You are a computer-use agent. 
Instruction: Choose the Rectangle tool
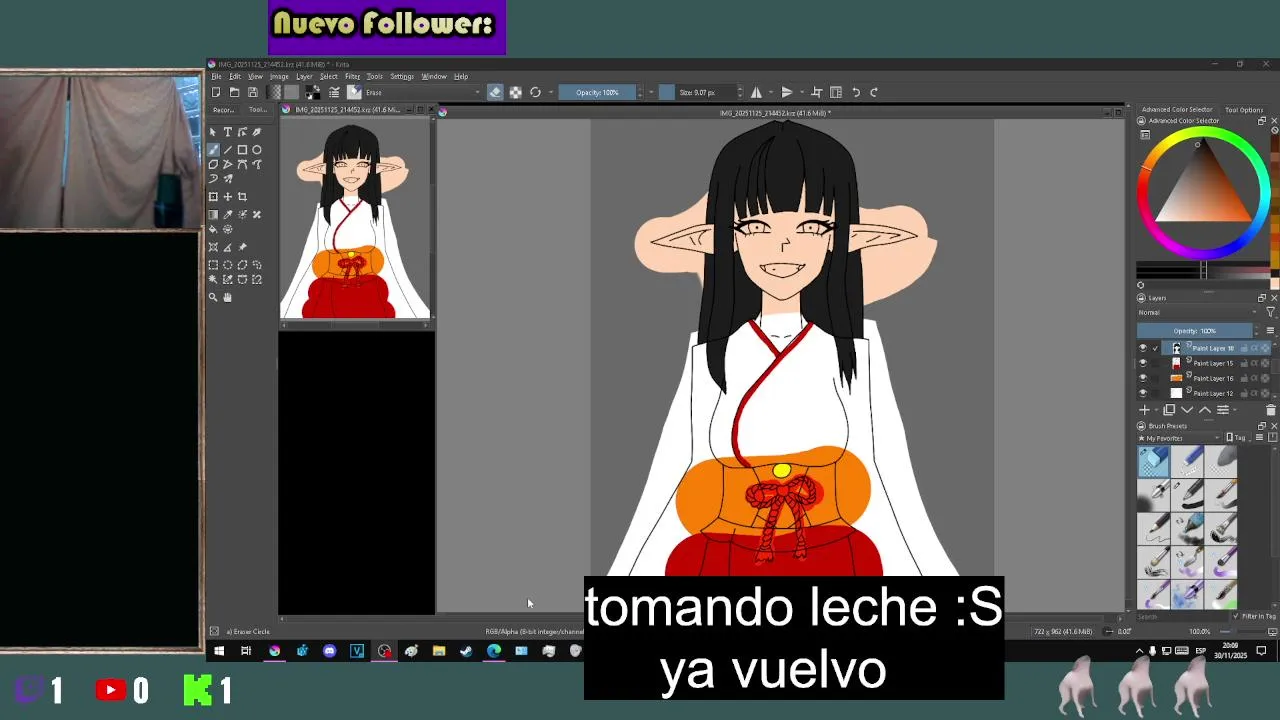242,149
